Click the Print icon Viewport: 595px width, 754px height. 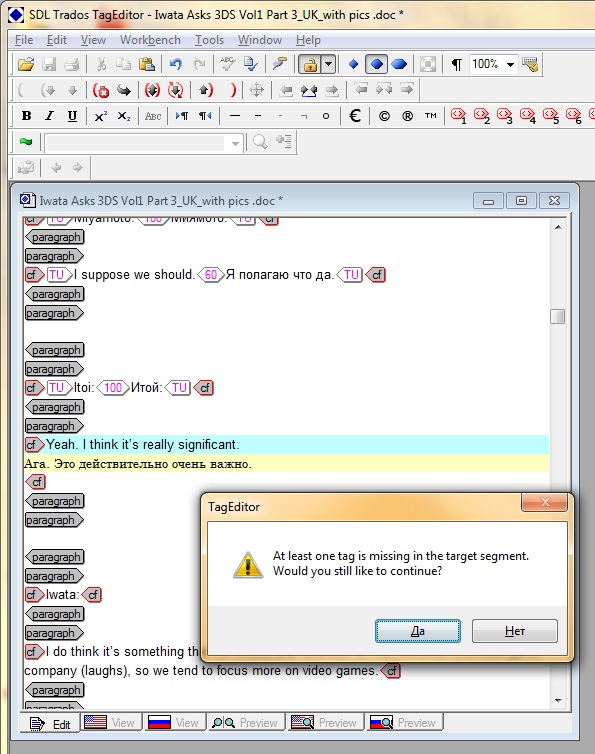coord(72,64)
